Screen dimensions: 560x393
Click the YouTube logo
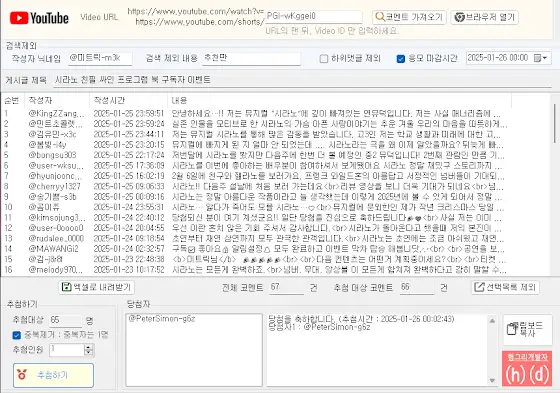point(39,18)
